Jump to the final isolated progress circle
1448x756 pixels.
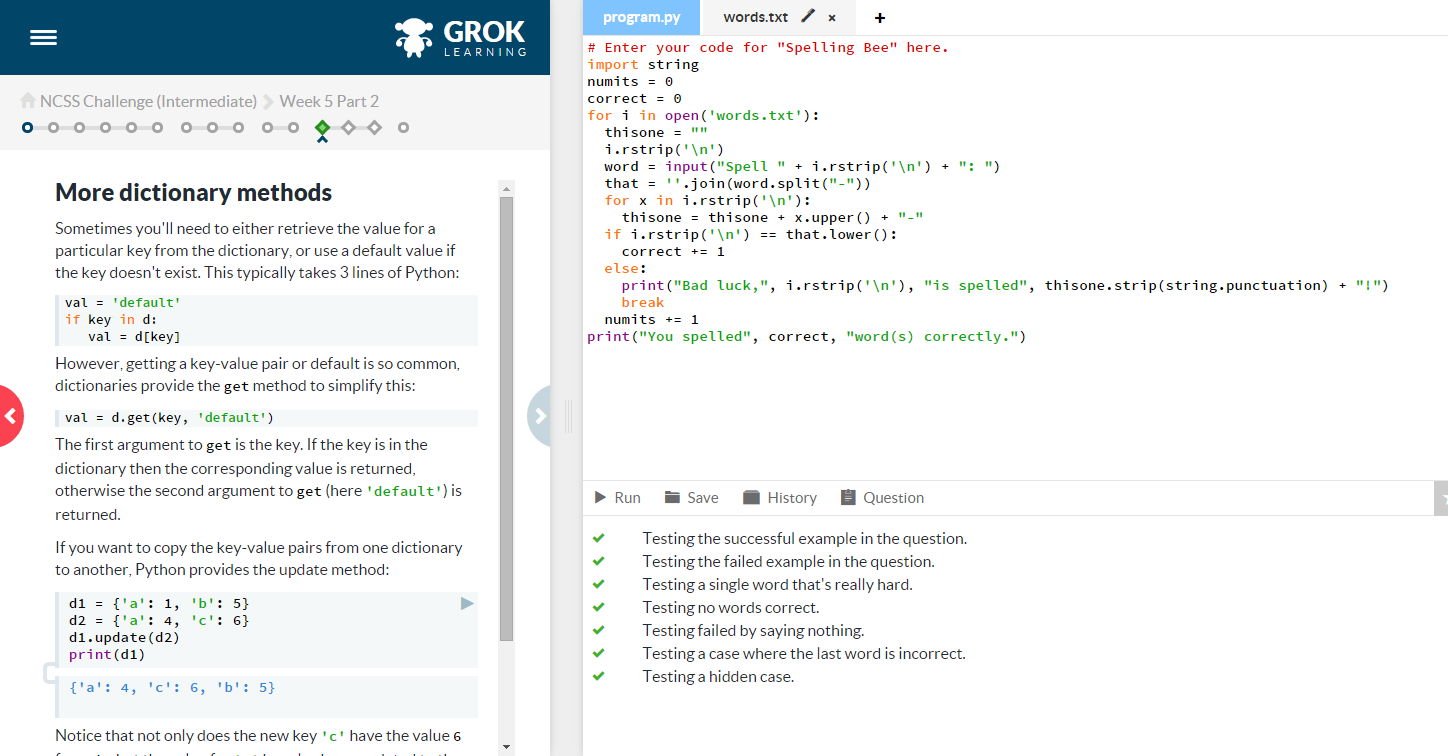tap(403, 128)
